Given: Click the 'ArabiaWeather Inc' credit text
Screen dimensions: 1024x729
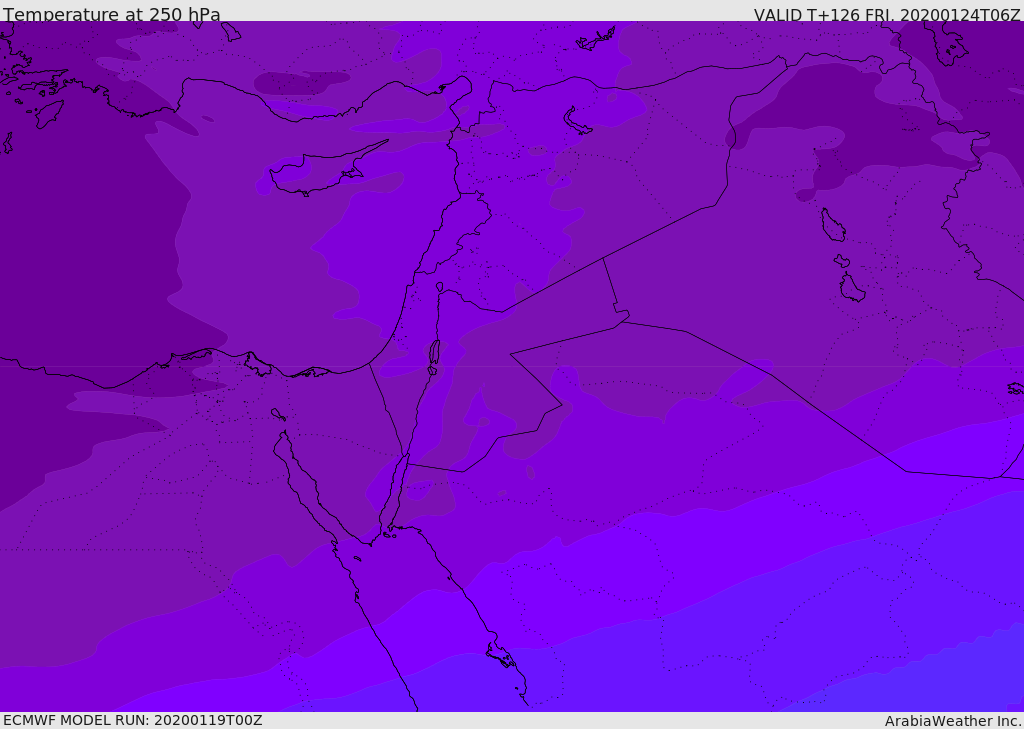Looking at the screenshot, I should 952,721.
